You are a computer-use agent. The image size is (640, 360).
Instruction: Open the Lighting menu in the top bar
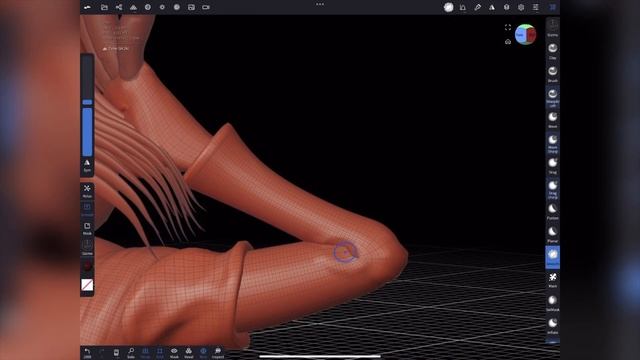pyautogui.click(x=162, y=7)
